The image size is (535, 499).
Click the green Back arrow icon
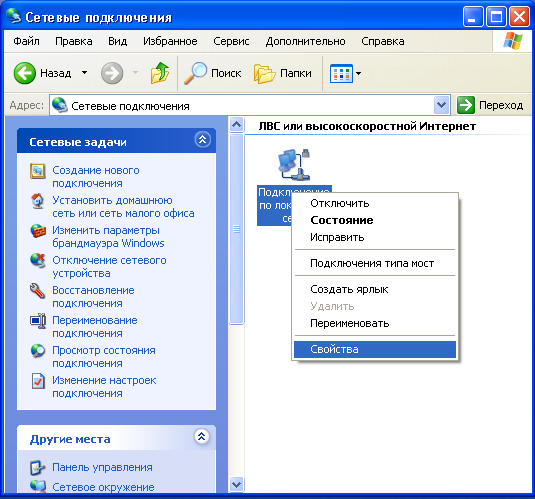click(x=25, y=73)
